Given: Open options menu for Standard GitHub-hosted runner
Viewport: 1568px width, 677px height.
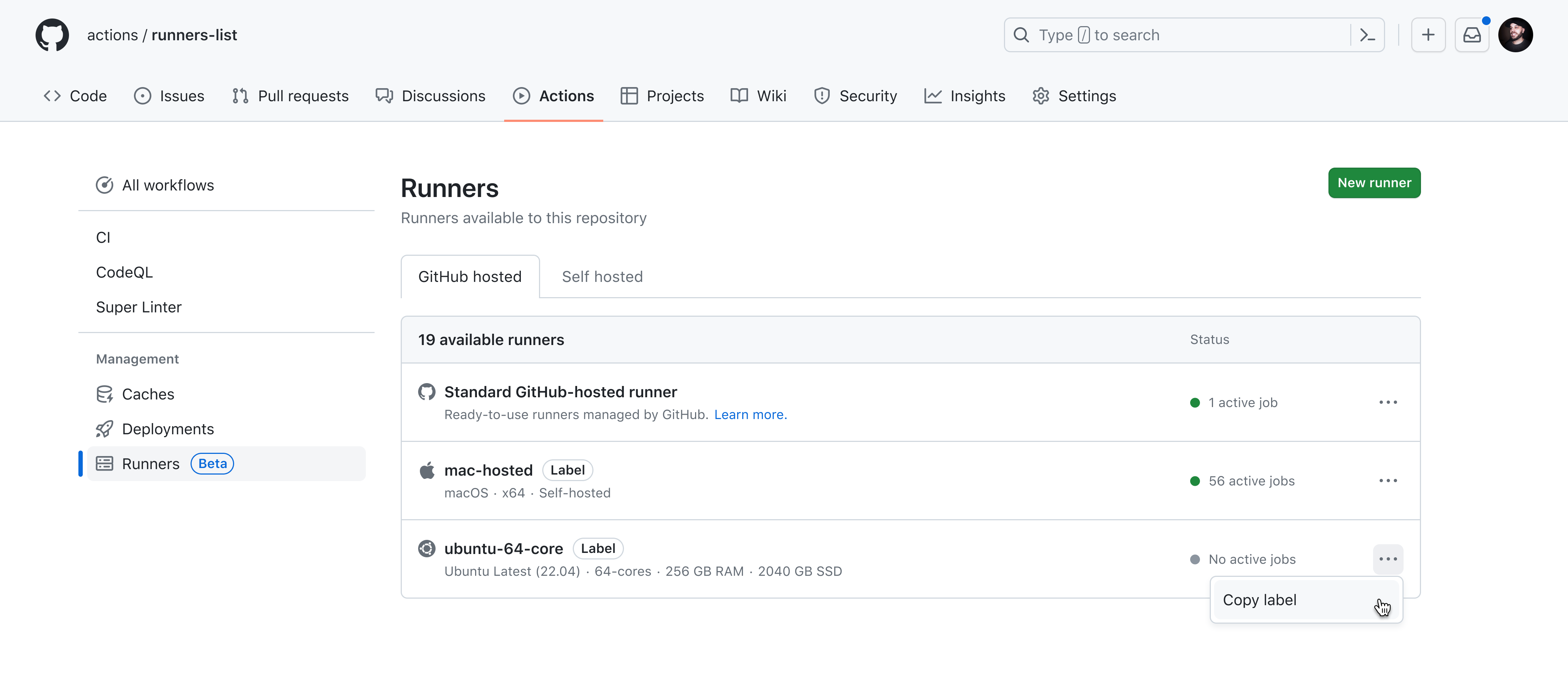Looking at the screenshot, I should pos(1388,402).
